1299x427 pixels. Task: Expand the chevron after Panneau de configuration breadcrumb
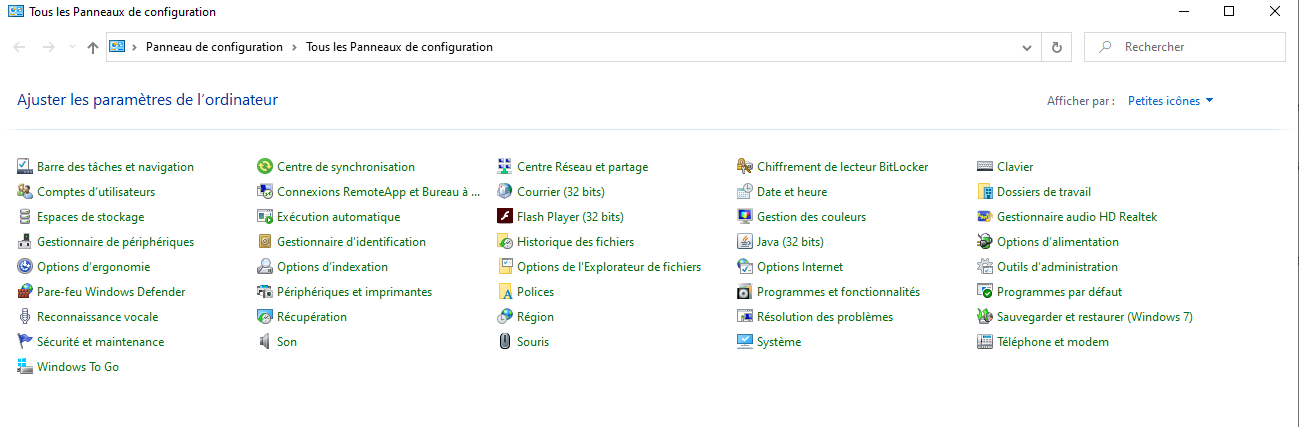(x=295, y=47)
